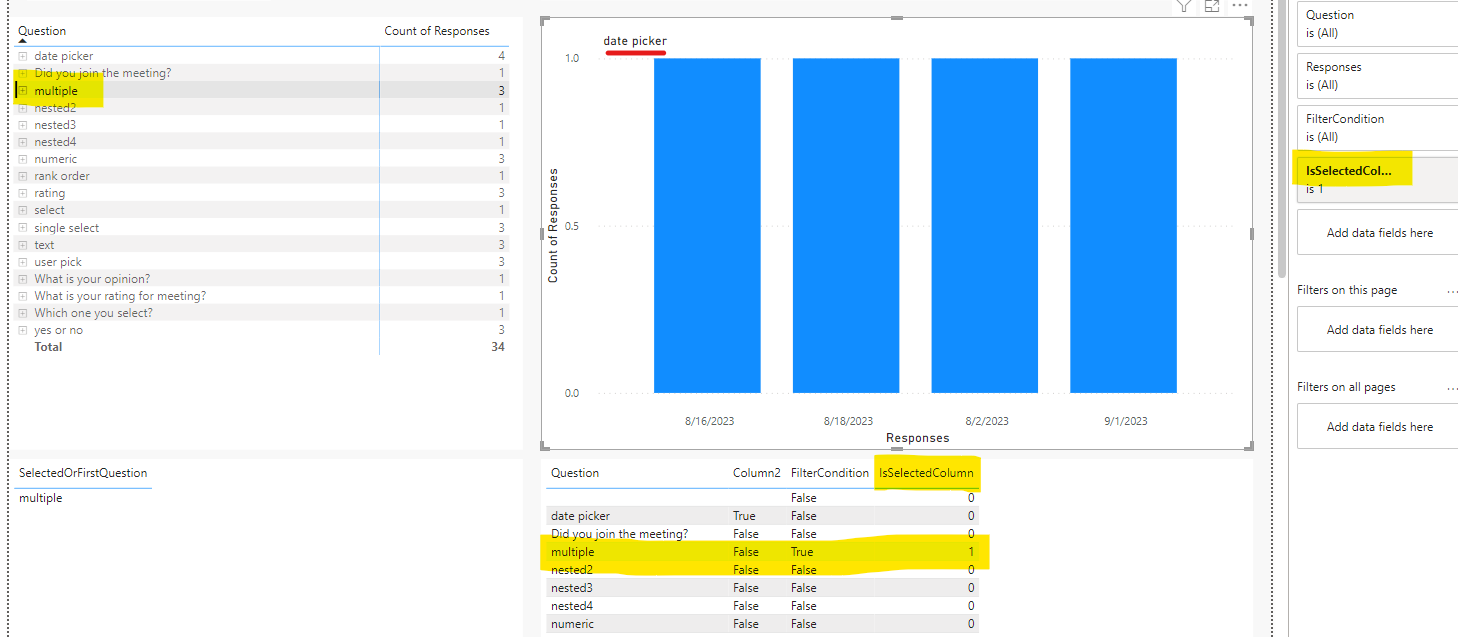Open the Question filter card
Image resolution: width=1458 pixels, height=637 pixels.
click(x=1377, y=24)
